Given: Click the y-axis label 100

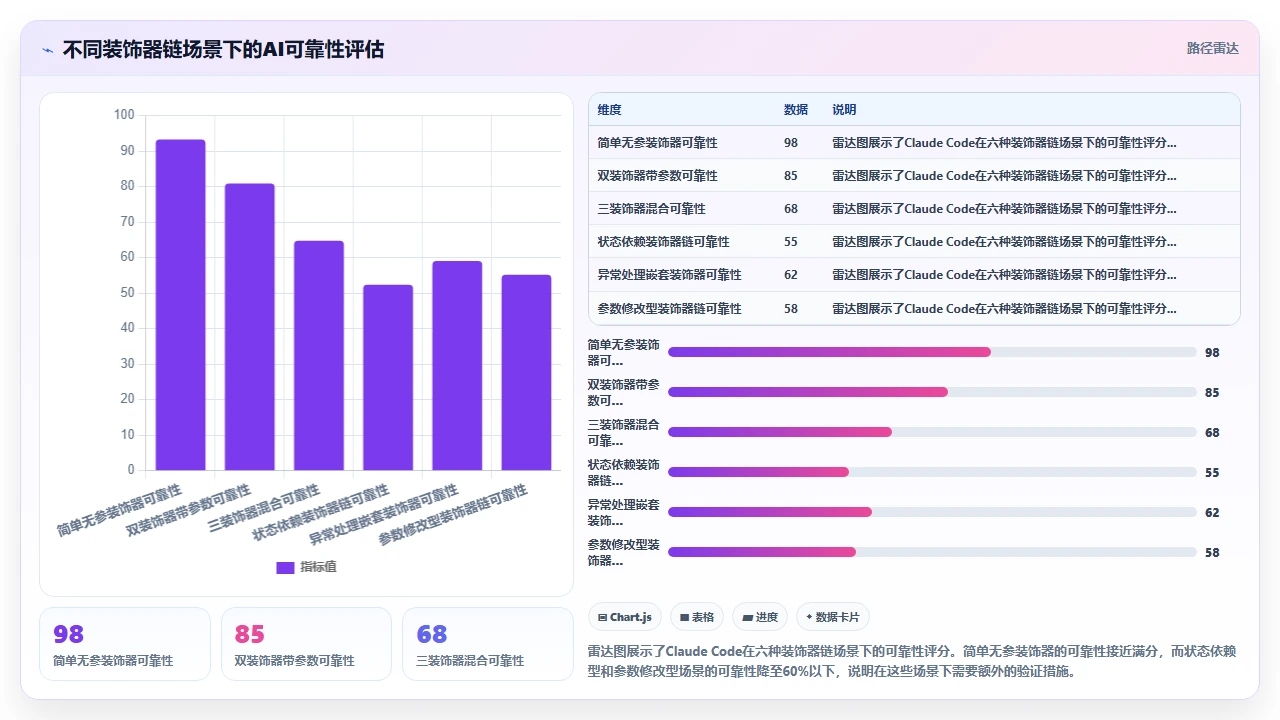Looking at the screenshot, I should tap(124, 115).
